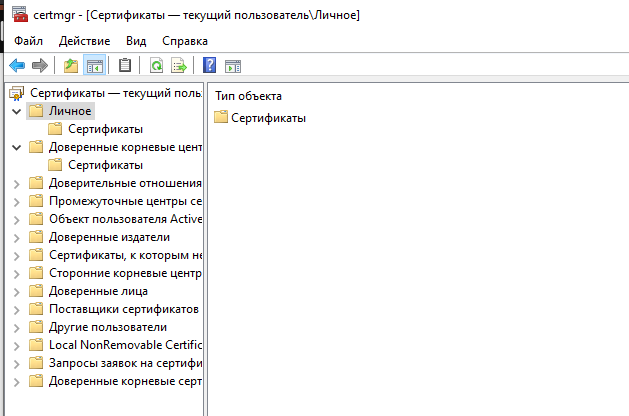
Task: Click the clipboard paste icon in toolbar
Action: point(125,65)
